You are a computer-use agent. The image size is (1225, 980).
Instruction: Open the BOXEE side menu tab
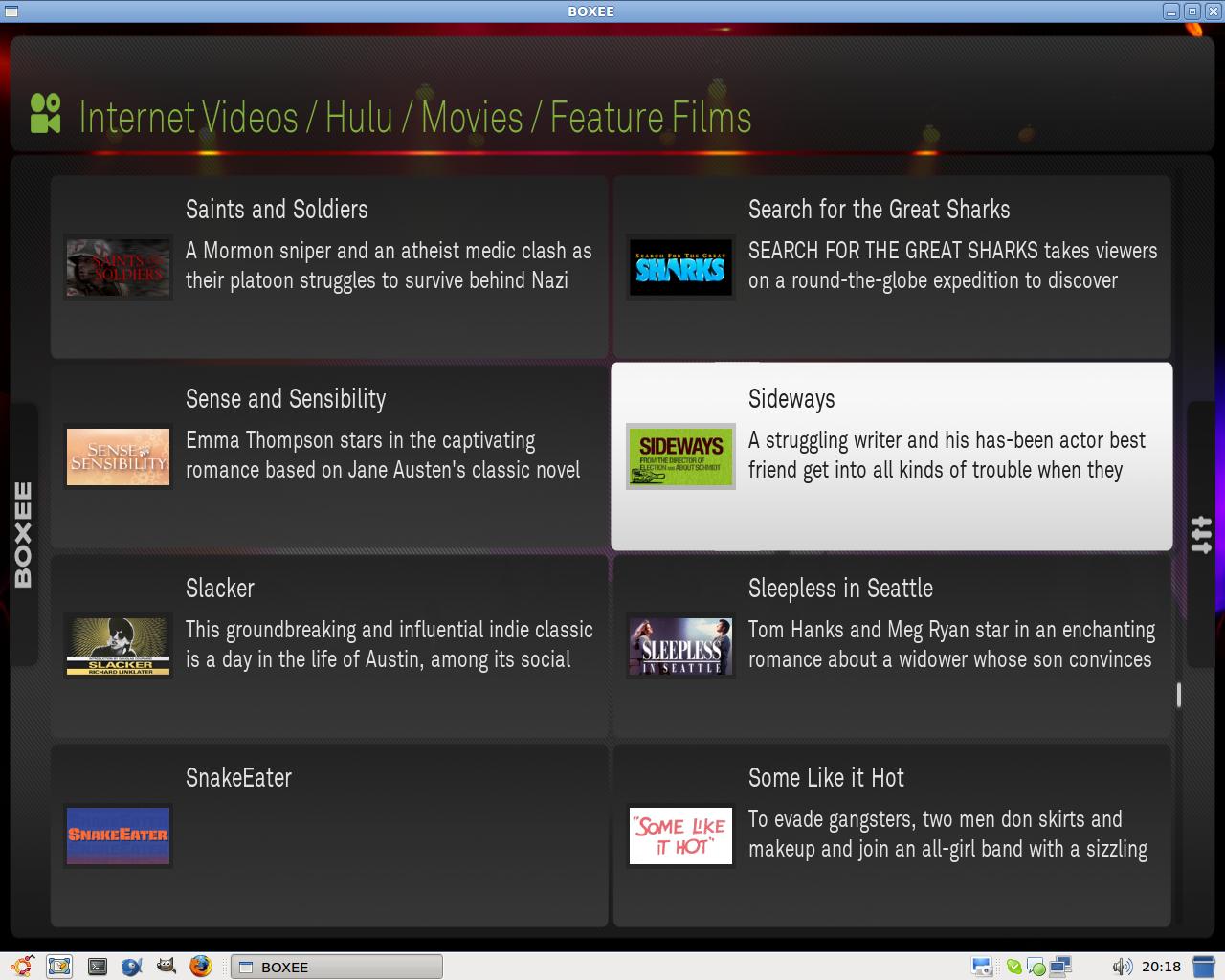click(23, 534)
